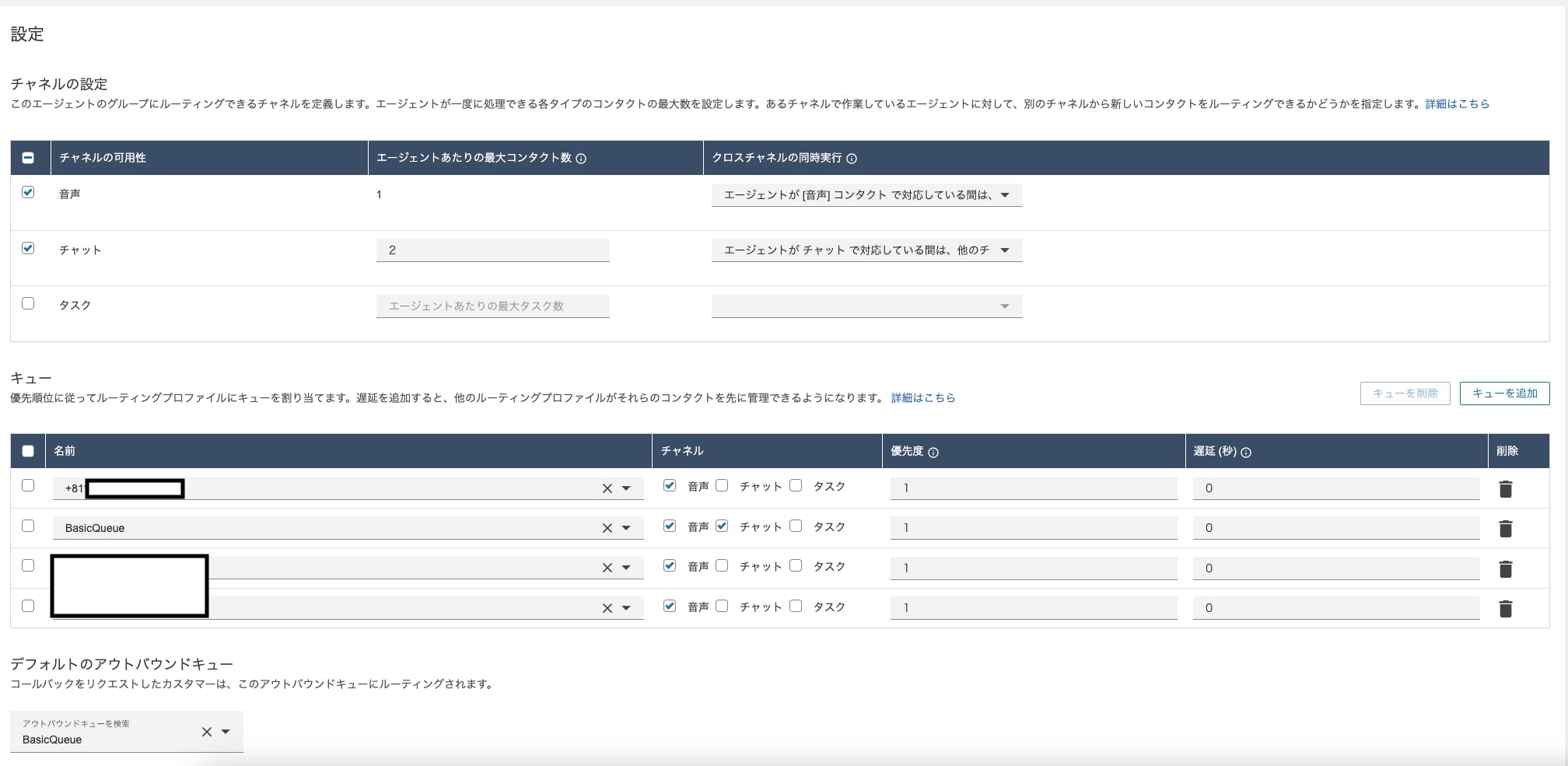Screen dimensions: 1568x766
Task: Edit priority field of the +81 queue
Action: pos(1033,488)
